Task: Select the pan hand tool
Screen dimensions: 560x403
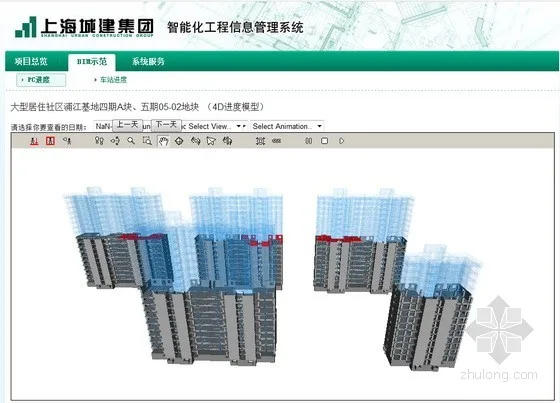Action: click(x=163, y=141)
